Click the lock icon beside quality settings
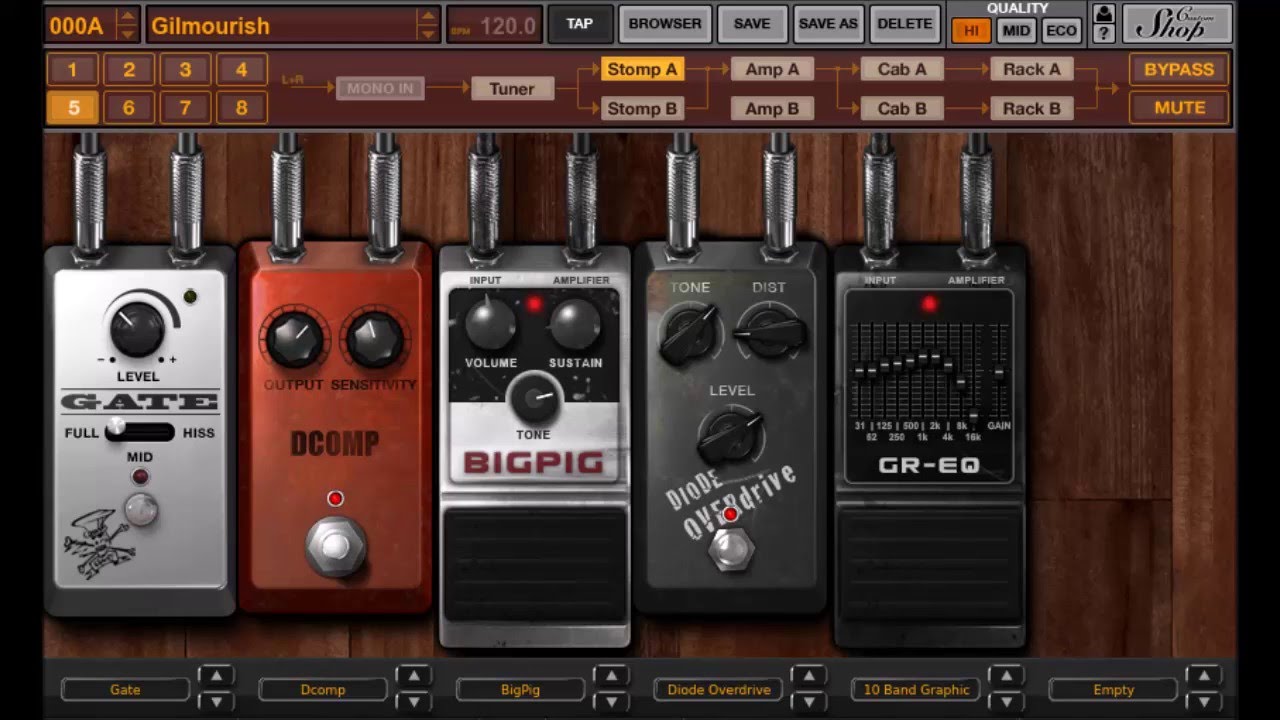The image size is (1280, 720). (x=1103, y=14)
